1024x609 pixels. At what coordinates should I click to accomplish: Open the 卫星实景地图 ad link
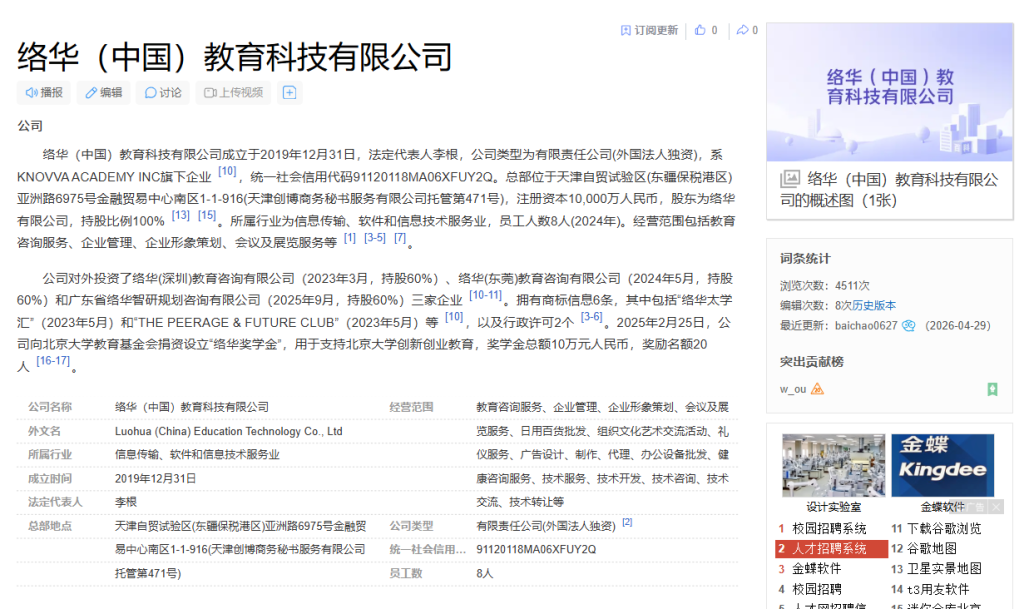[944, 569]
